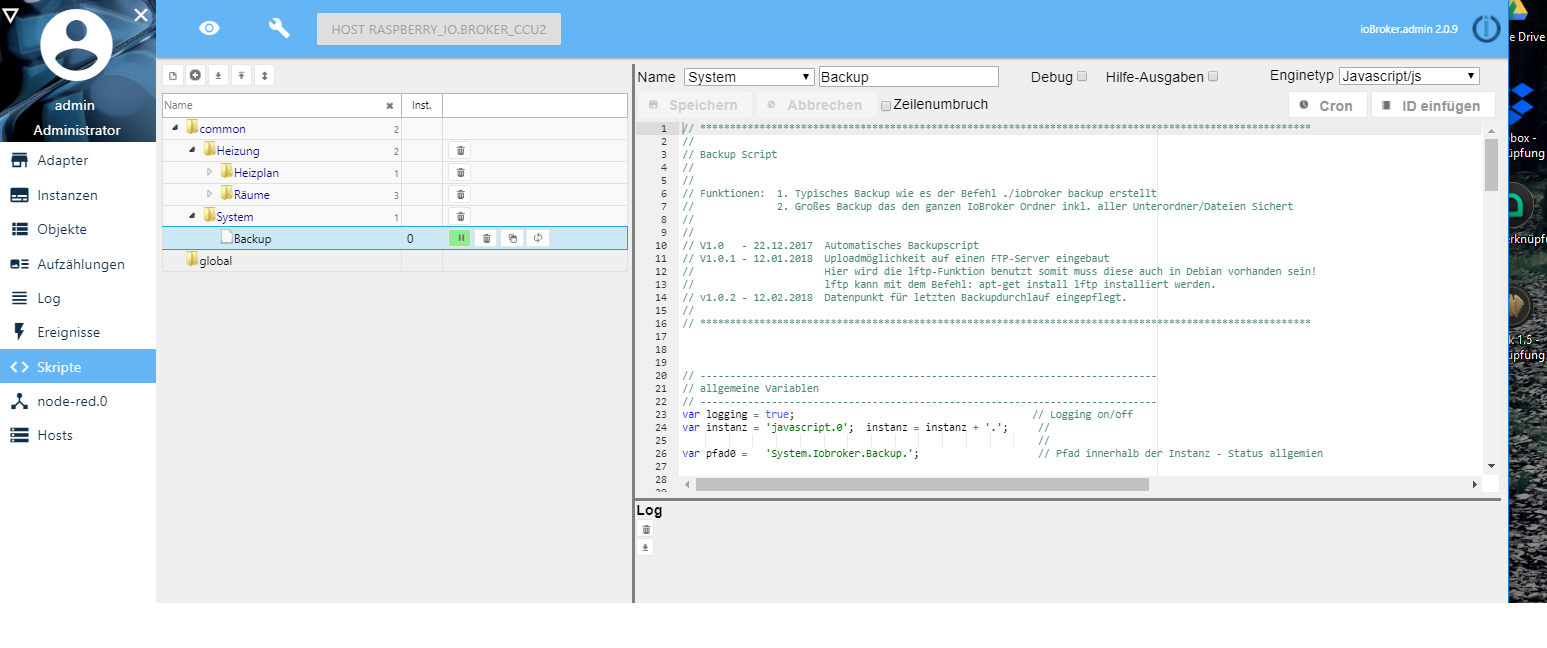The width and height of the screenshot is (1547, 648).
Task: Click the Inst. column header
Action: click(x=422, y=105)
